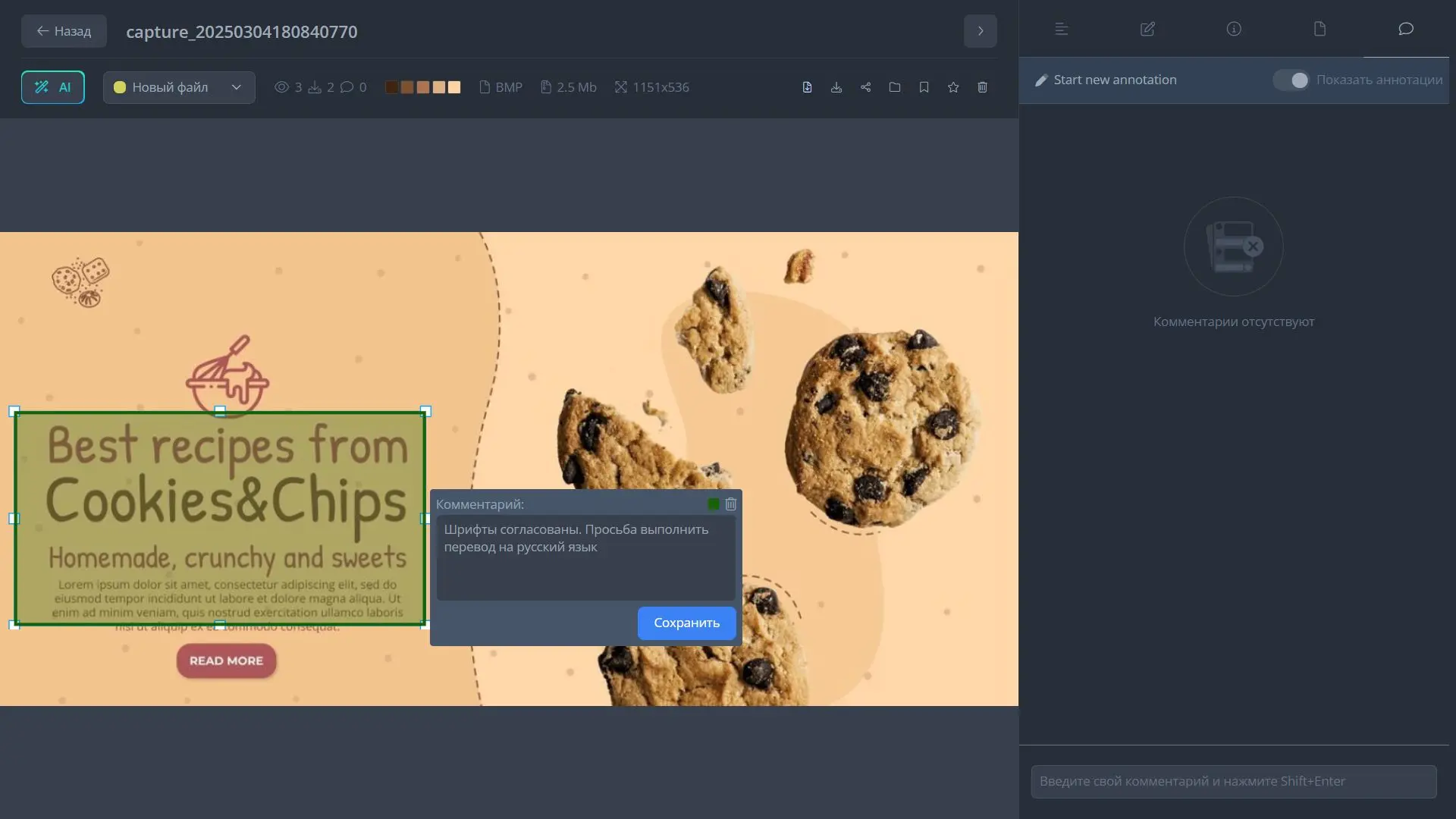Delete the file with toolbar trash icon
Image resolution: width=1456 pixels, height=819 pixels.
point(982,87)
